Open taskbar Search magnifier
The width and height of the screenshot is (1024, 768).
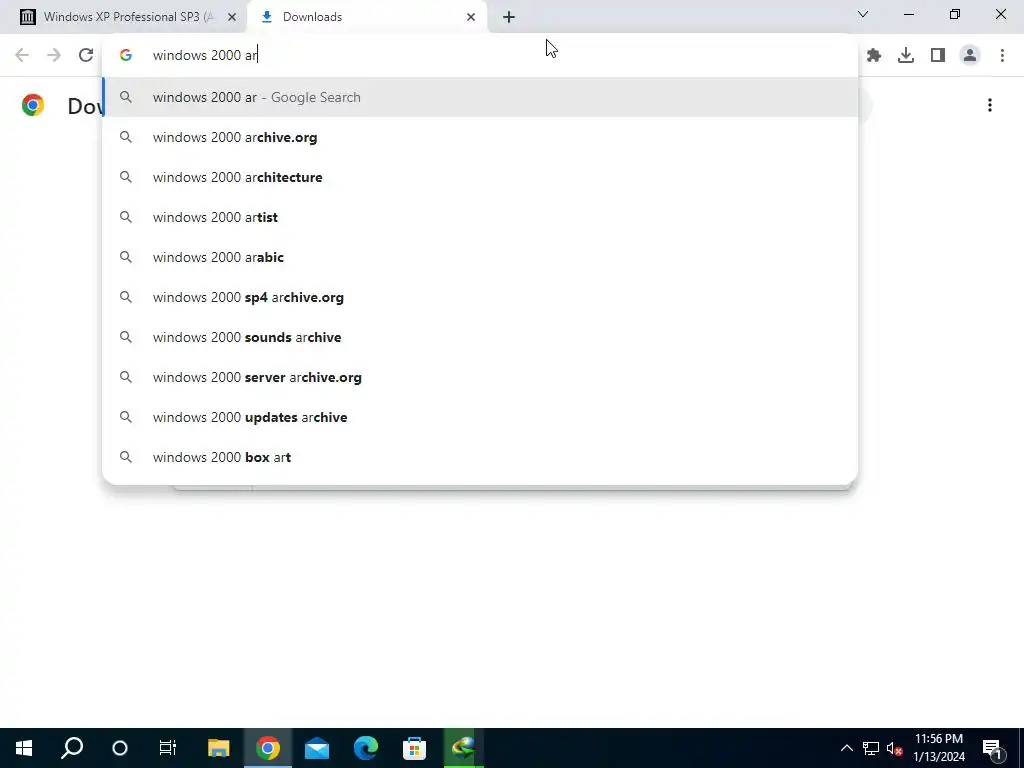(x=72, y=748)
